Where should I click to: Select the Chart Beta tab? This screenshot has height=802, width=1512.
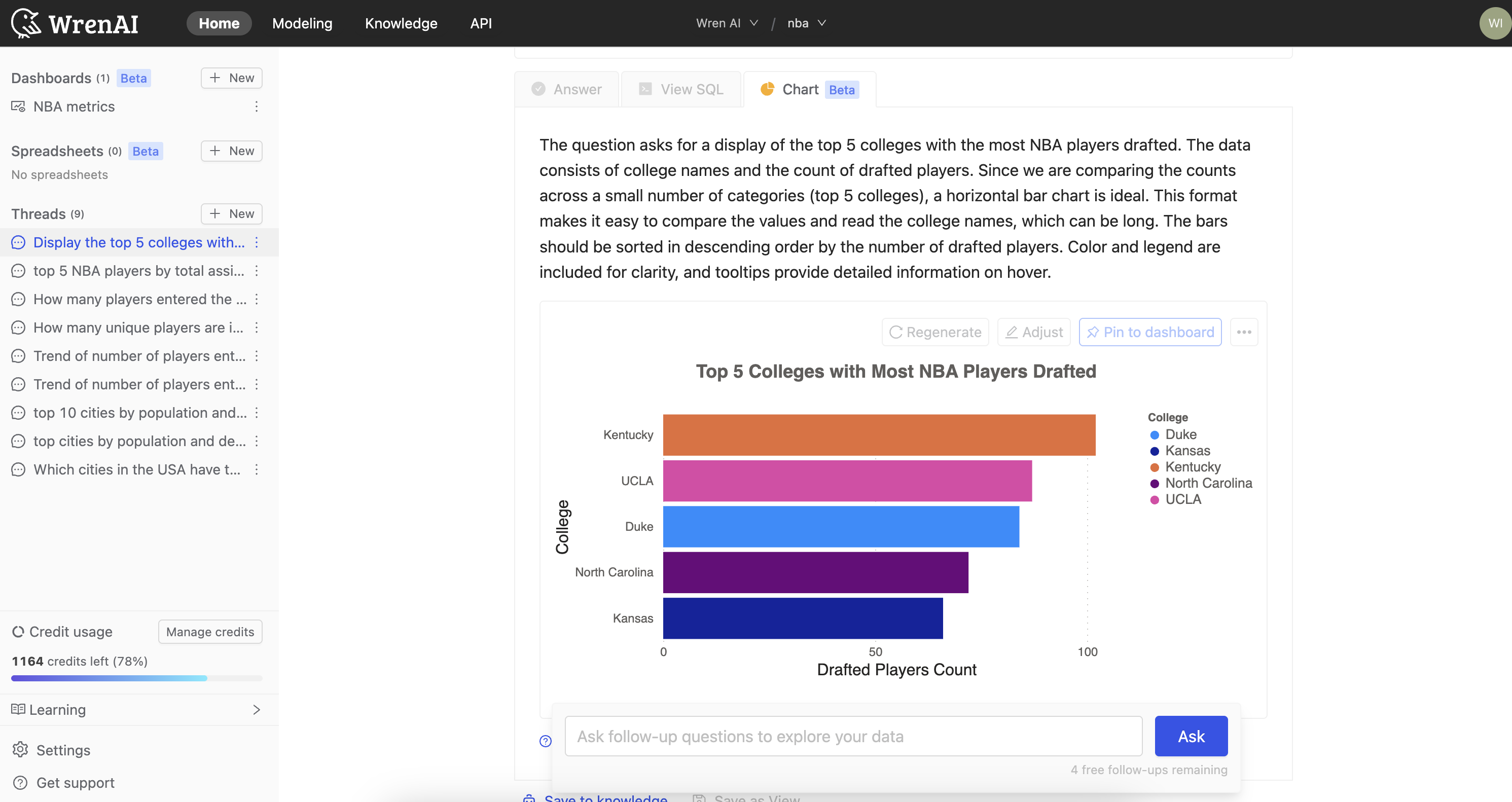[x=809, y=89]
